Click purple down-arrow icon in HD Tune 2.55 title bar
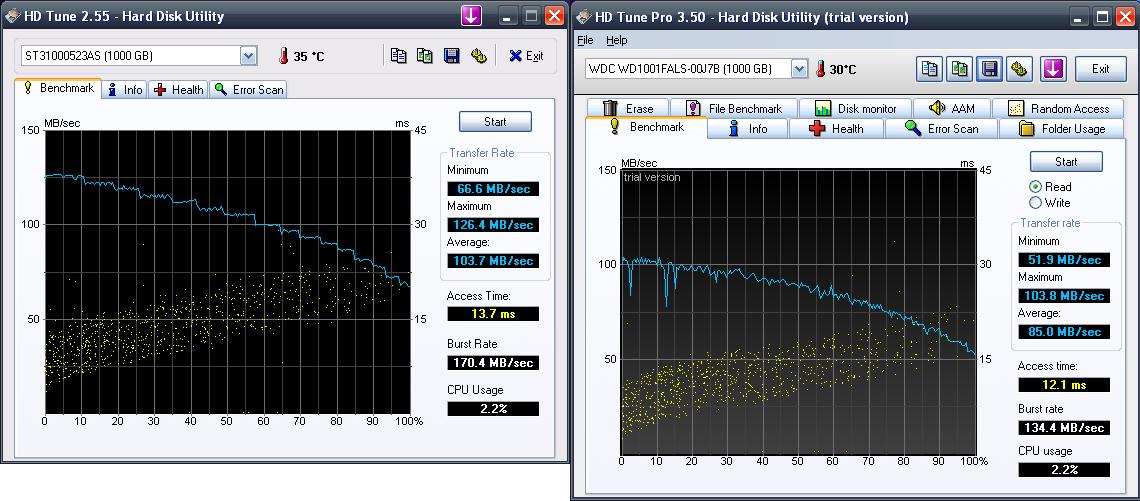 click(471, 15)
